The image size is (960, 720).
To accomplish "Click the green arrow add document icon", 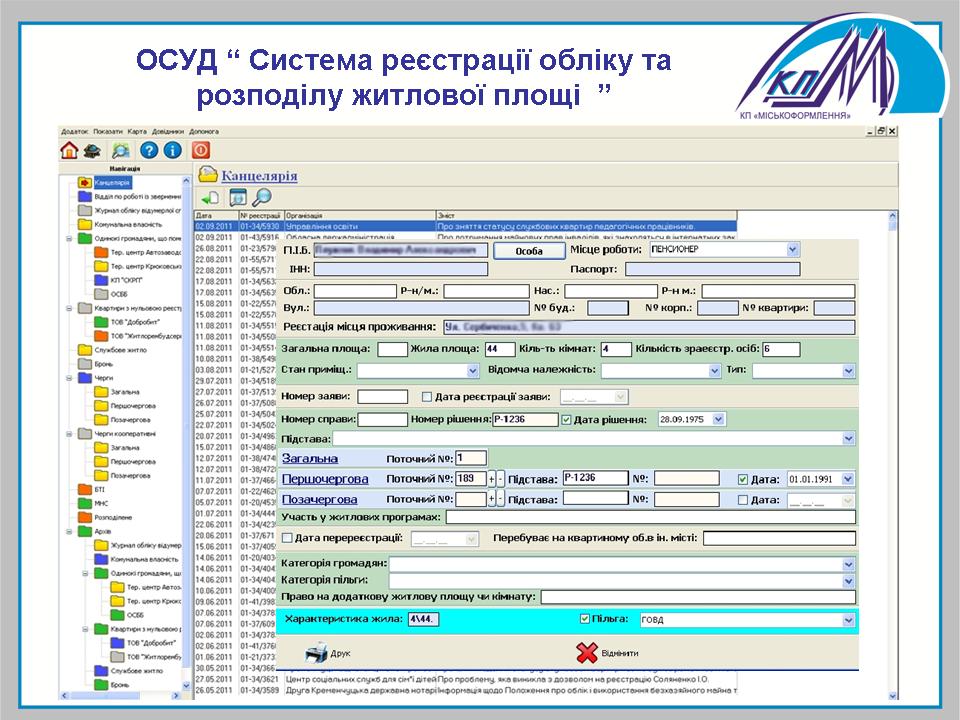I will 211,198.
